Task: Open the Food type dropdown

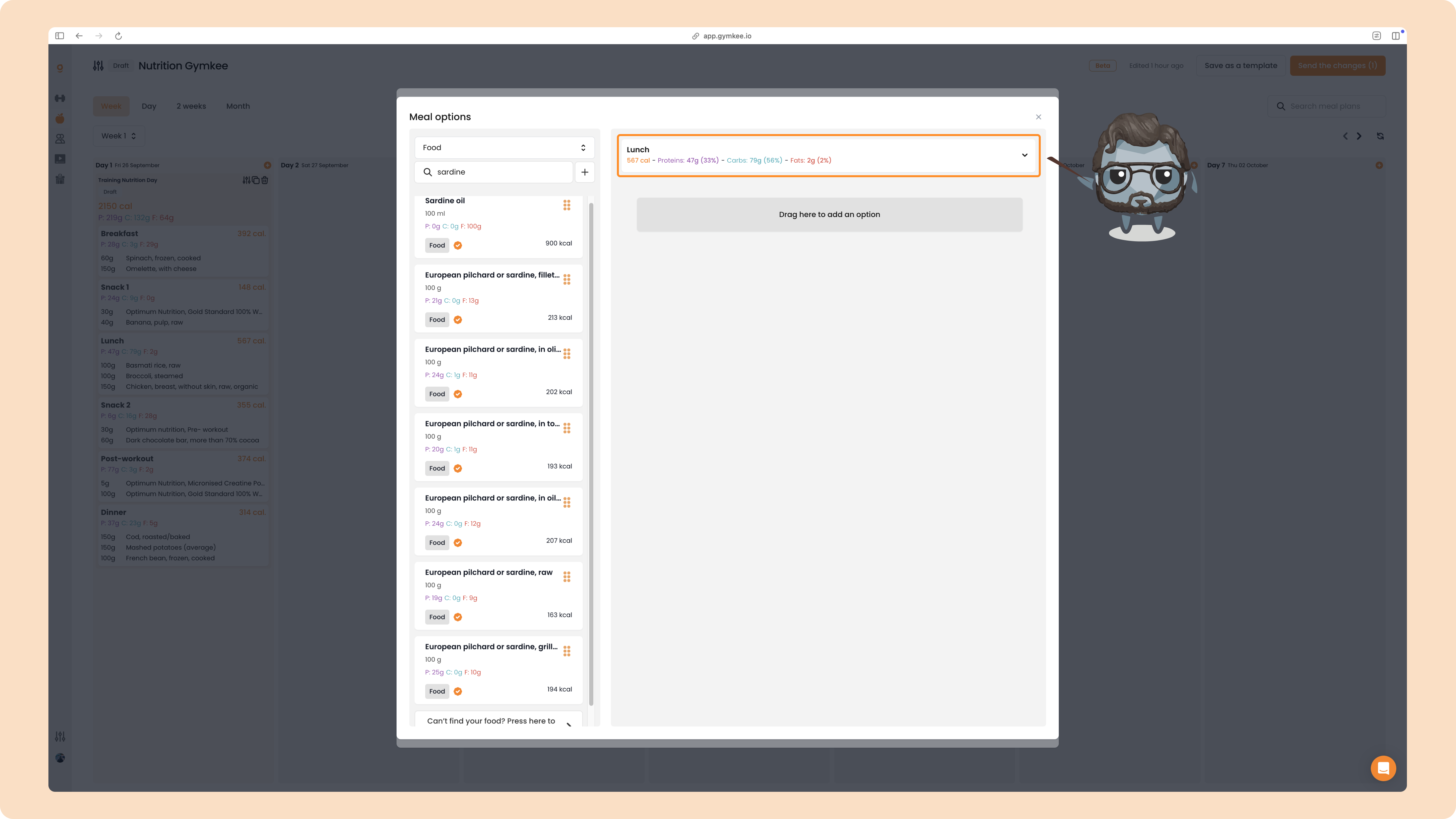Action: tap(504, 148)
